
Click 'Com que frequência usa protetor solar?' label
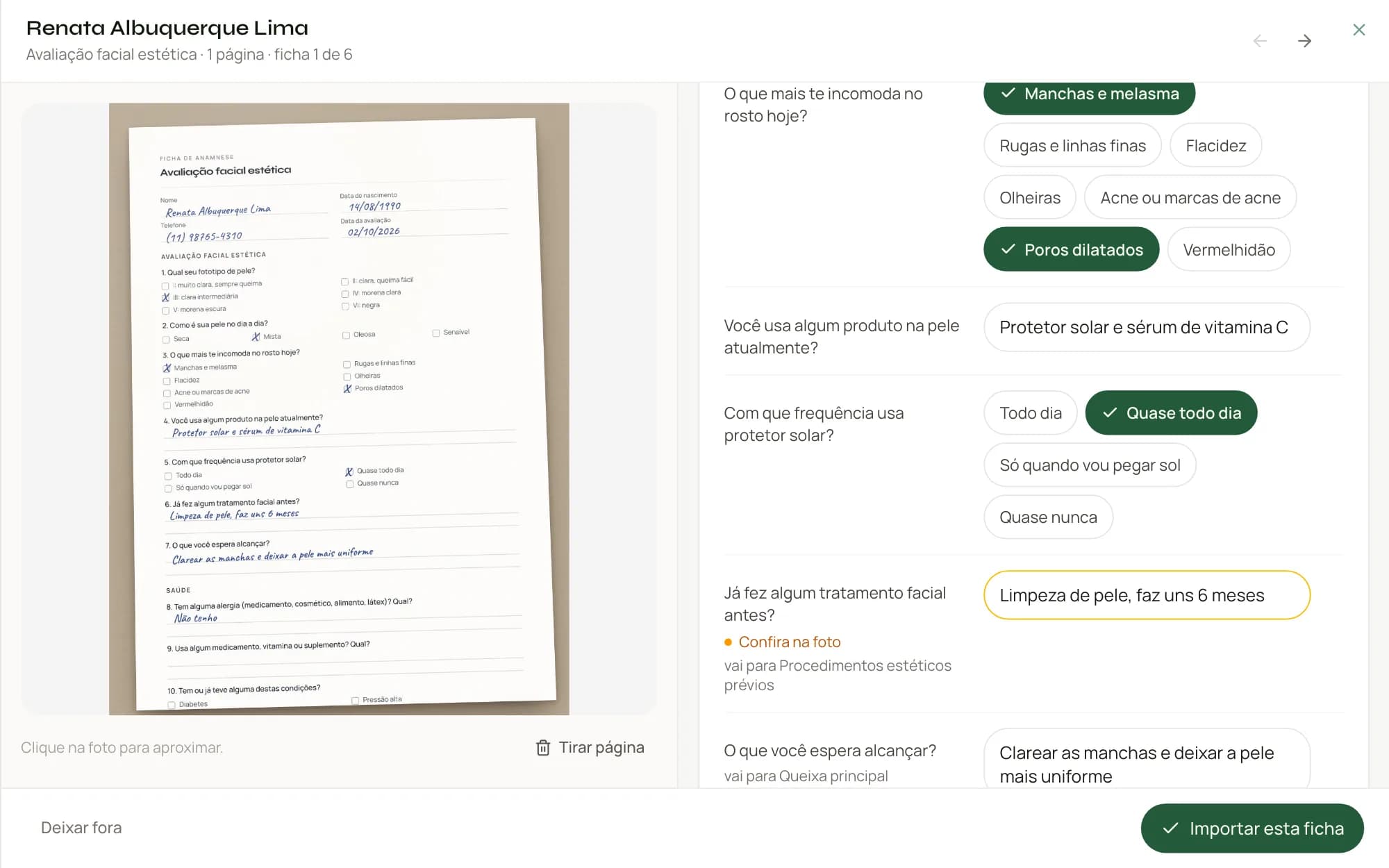coord(814,424)
